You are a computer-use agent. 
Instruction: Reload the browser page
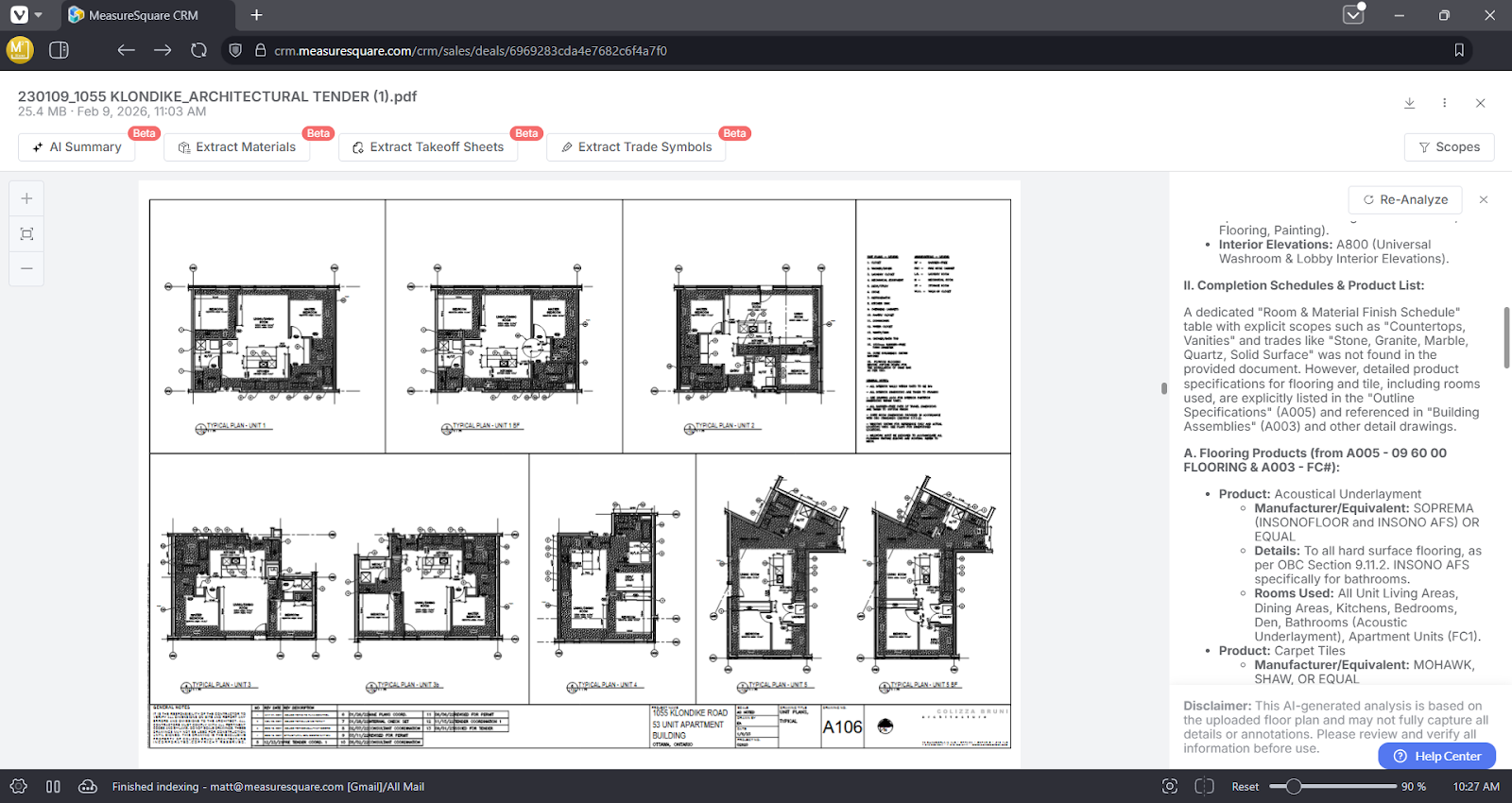[x=198, y=50]
